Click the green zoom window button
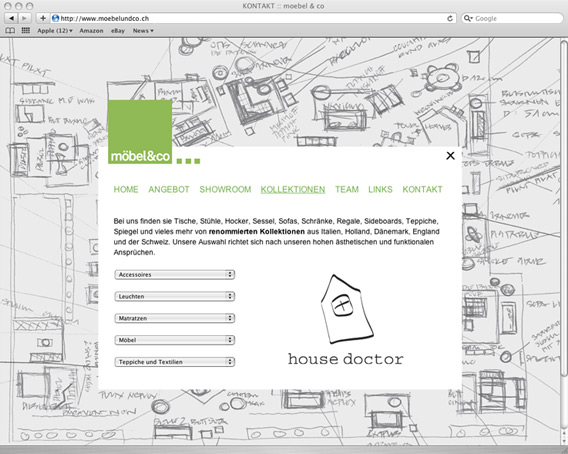 click(30, 6)
